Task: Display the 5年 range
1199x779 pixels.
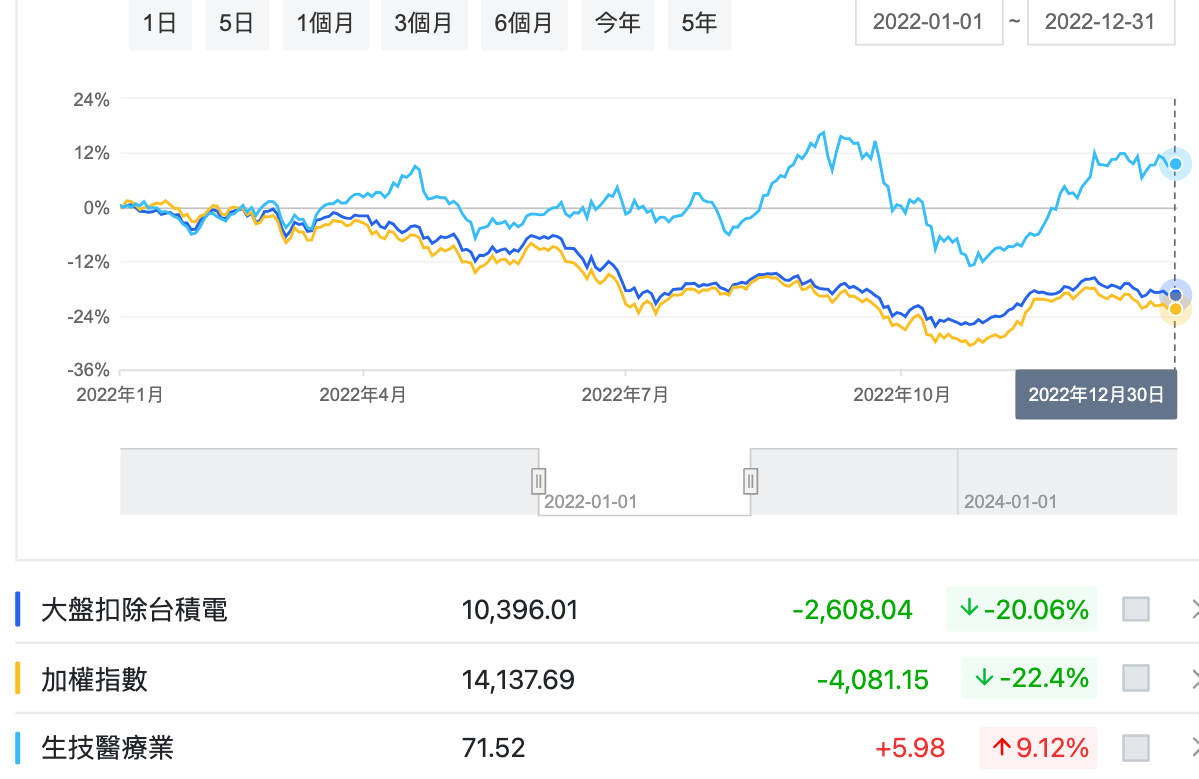Action: 699,23
